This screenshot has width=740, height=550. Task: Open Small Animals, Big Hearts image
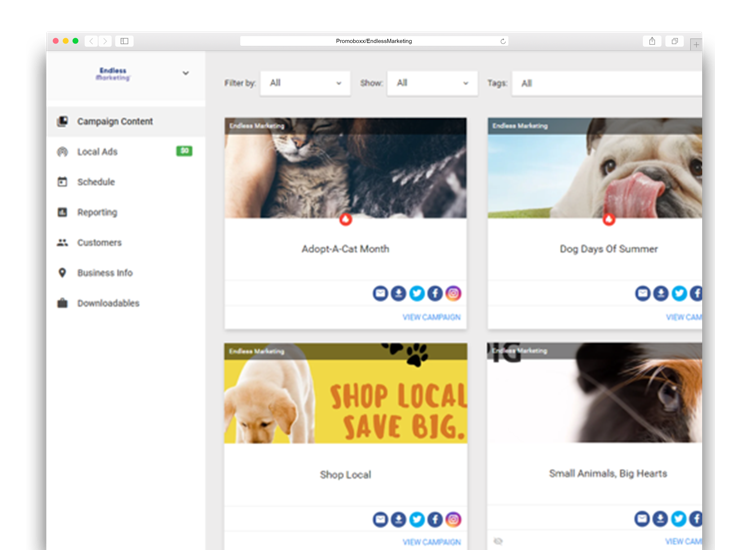point(595,393)
